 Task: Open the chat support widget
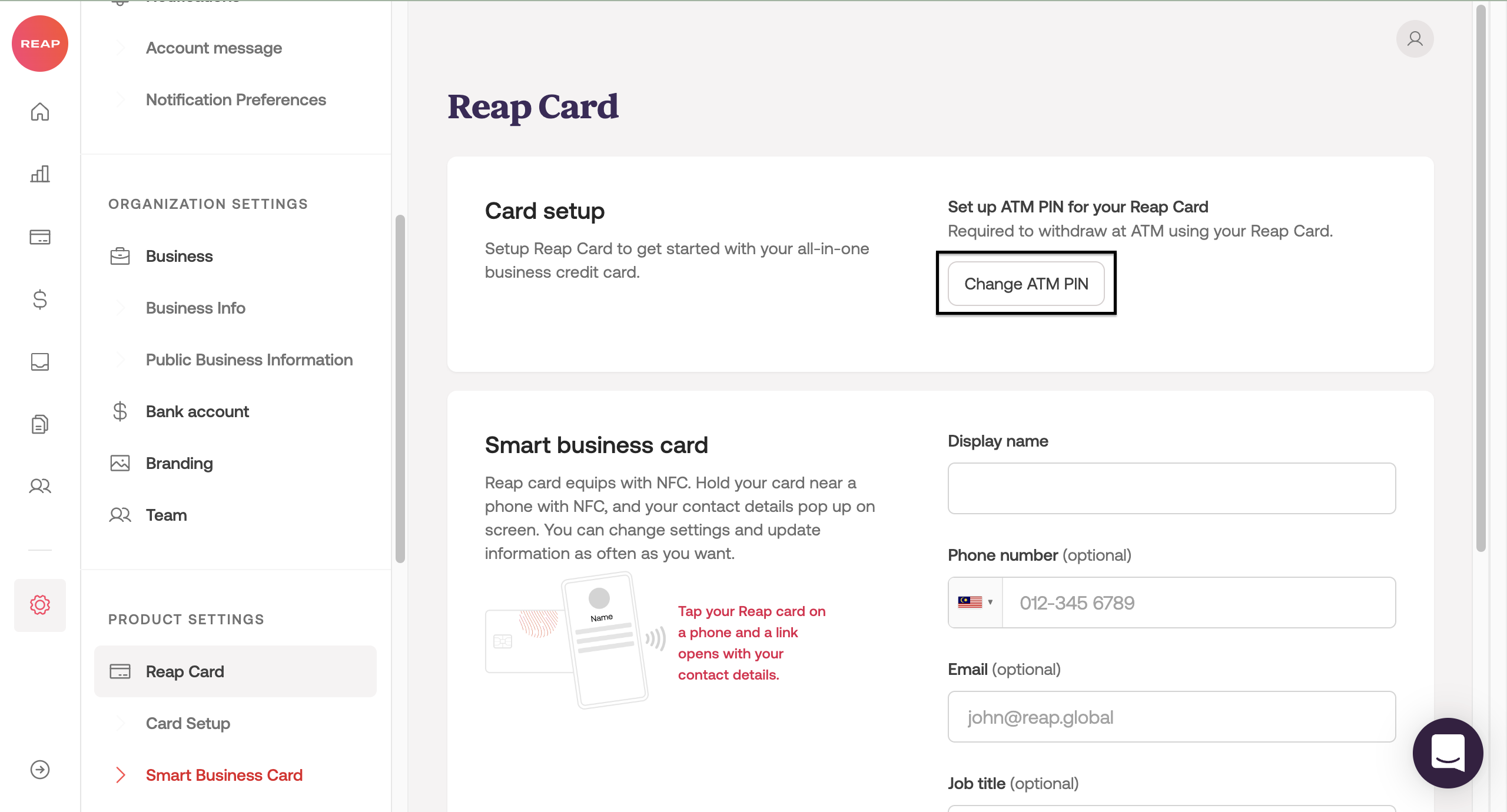(x=1448, y=753)
